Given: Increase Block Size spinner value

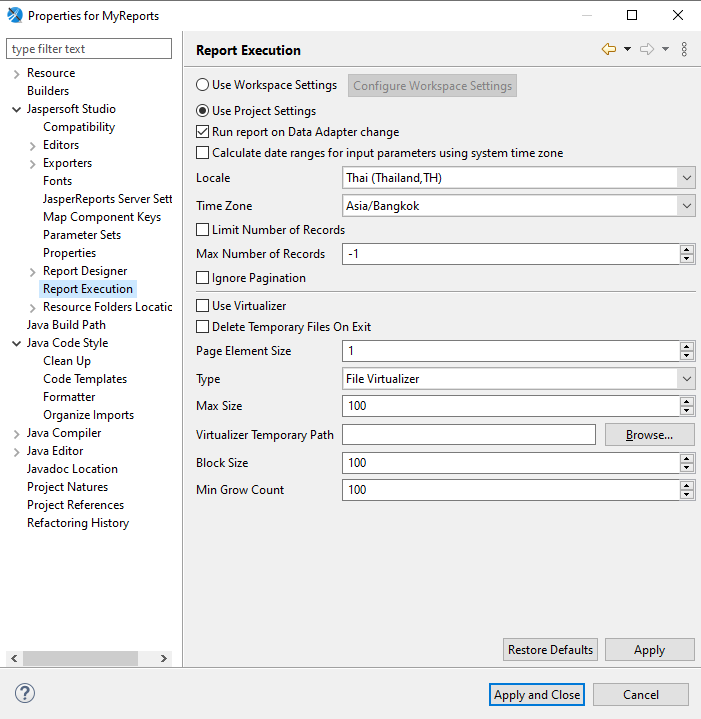Looking at the screenshot, I should click(x=686, y=458).
